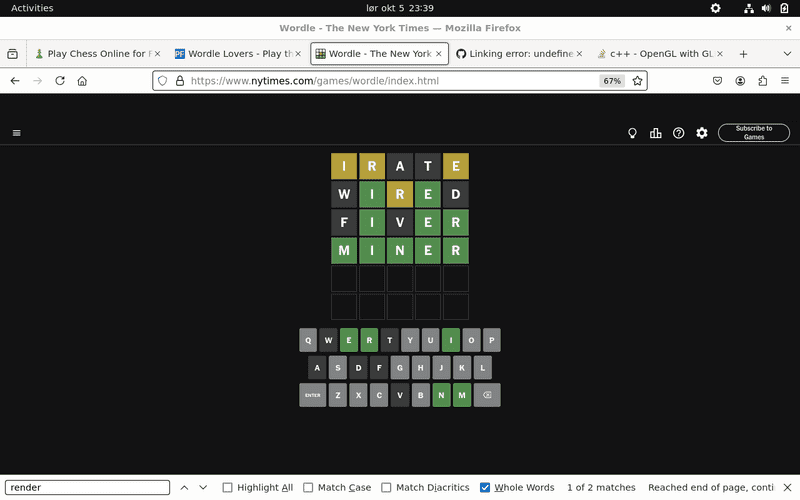Viewport: 800px width, 500px height.
Task: Tap the green M key on Wordle keyboard
Action: pos(462,395)
